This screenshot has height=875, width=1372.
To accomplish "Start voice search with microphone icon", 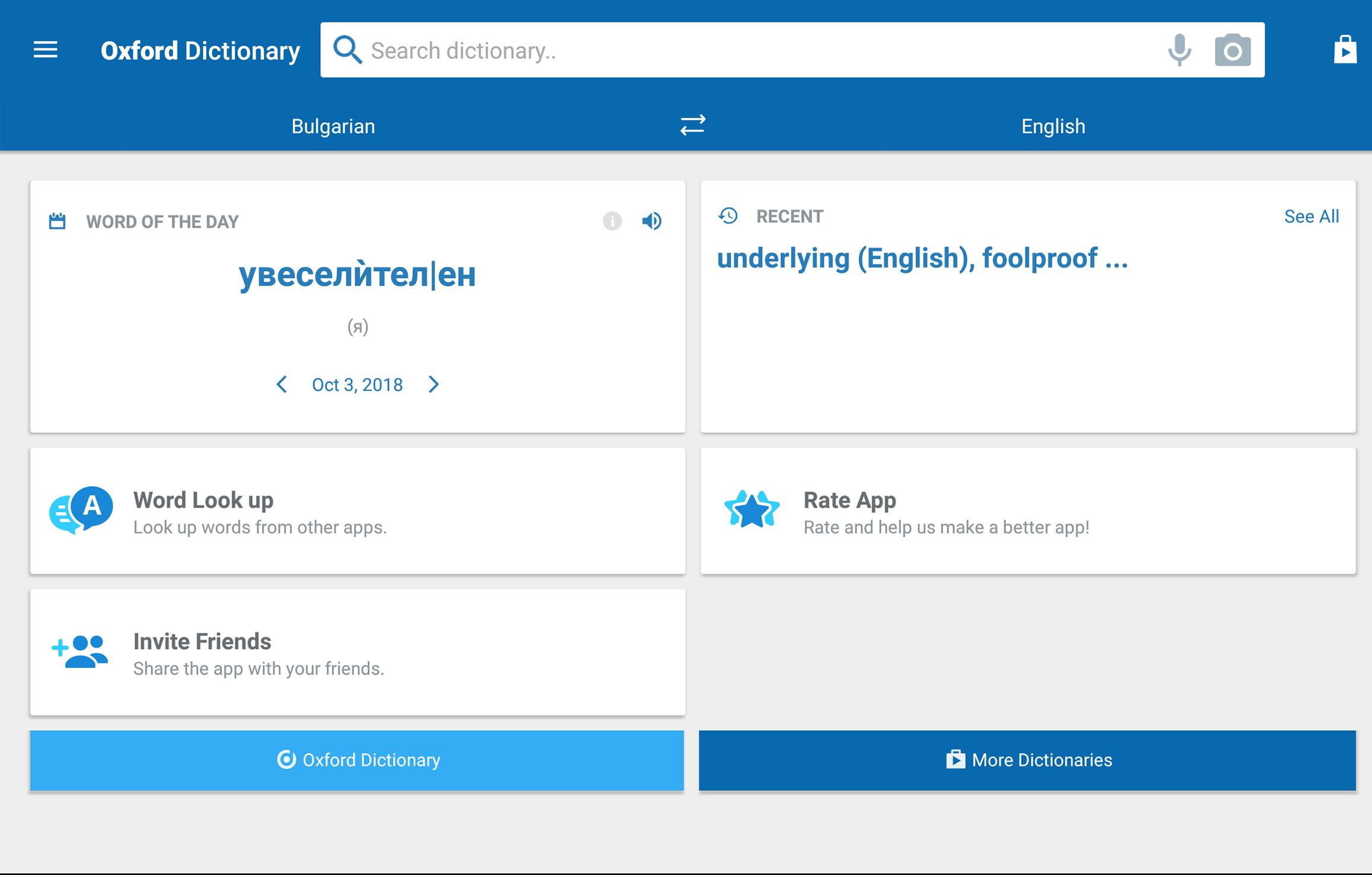I will tap(1179, 50).
